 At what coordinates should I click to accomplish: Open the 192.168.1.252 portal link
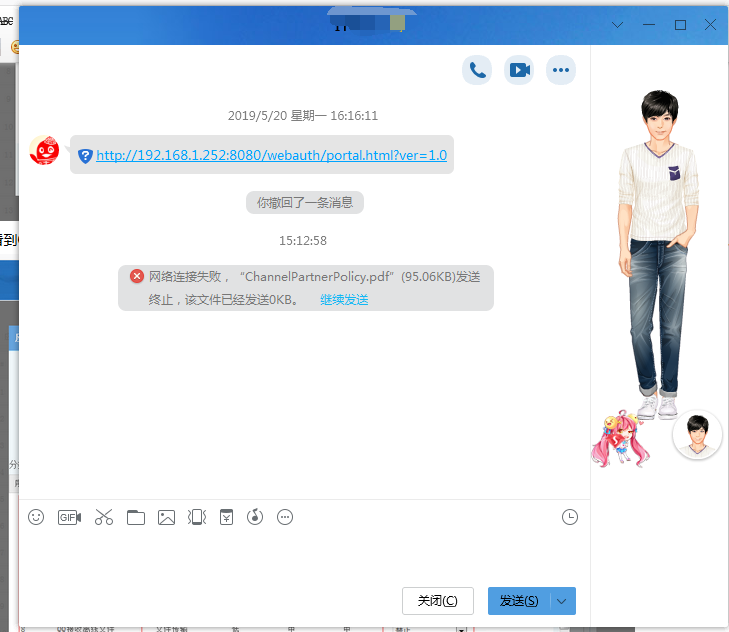[x=271, y=155]
